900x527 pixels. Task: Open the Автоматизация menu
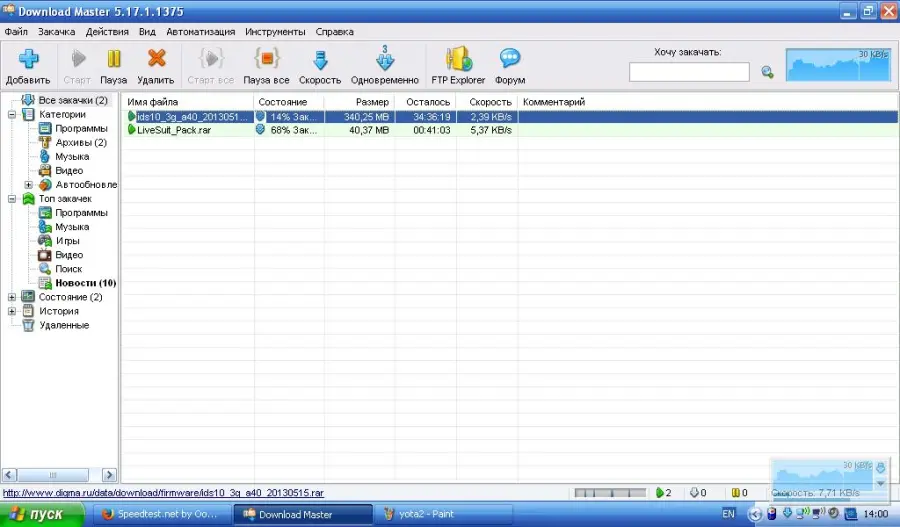201,32
